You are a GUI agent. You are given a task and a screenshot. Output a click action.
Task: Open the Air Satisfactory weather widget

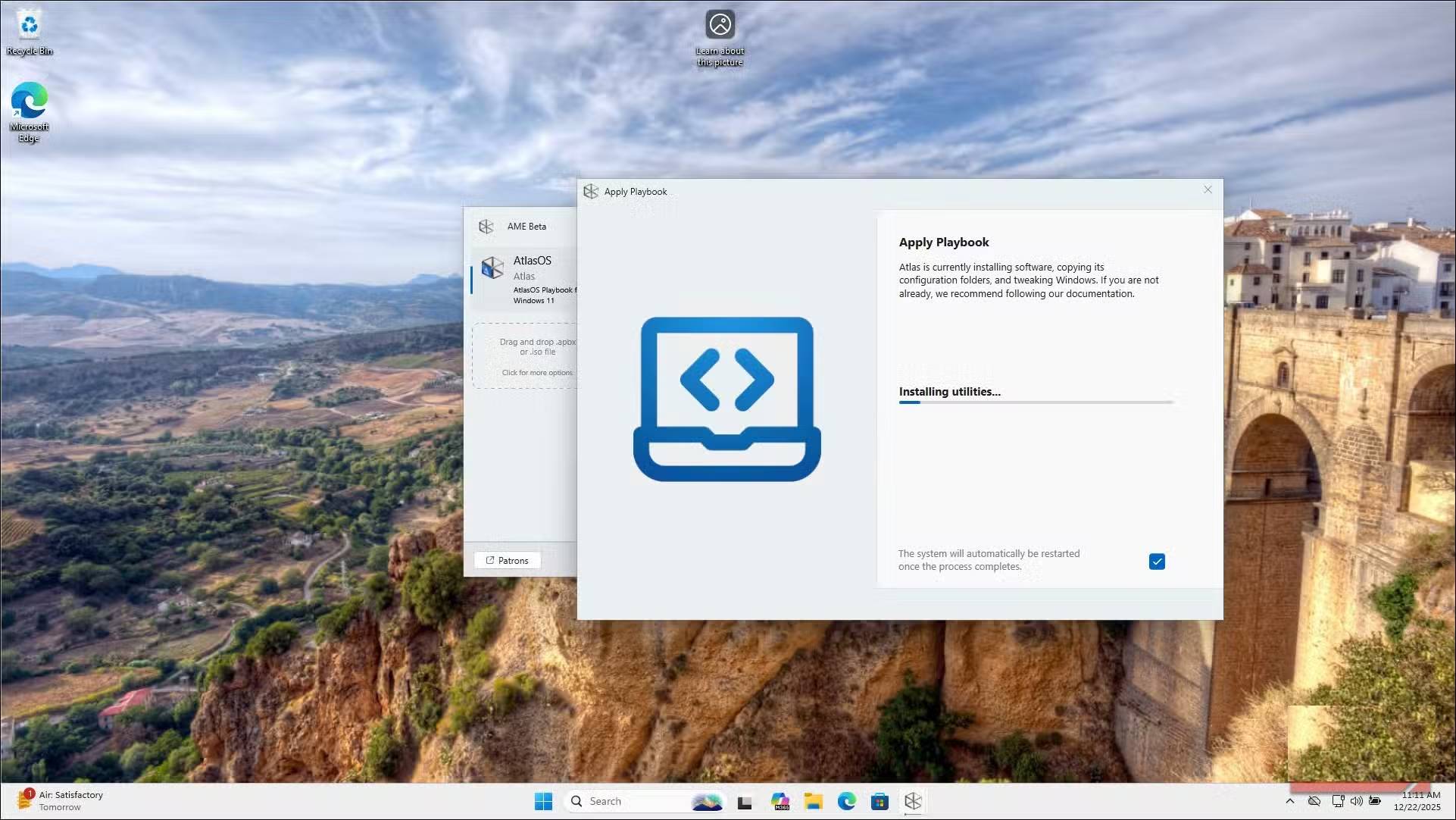tap(59, 800)
